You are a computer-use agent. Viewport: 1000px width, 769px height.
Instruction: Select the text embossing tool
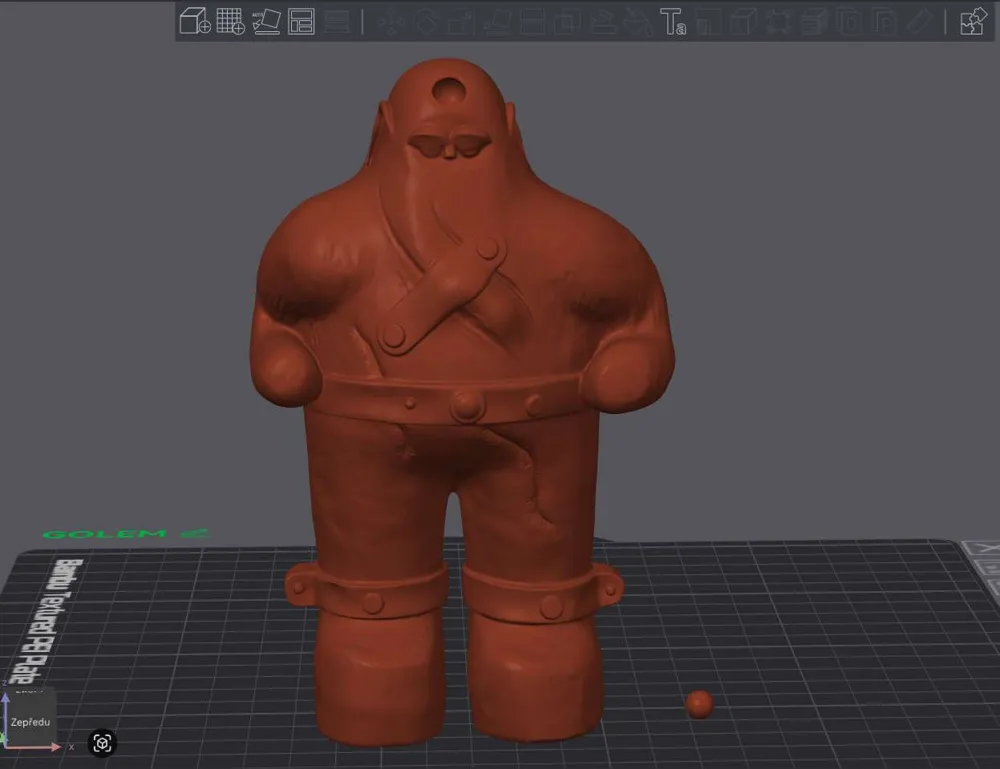coord(673,21)
